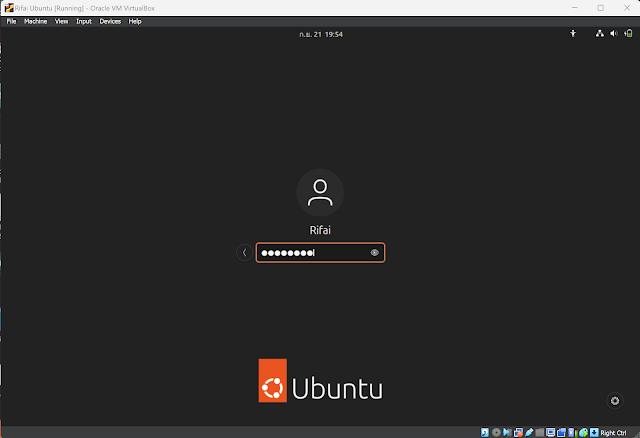
Task: Click the date and time clock
Action: [321, 34]
